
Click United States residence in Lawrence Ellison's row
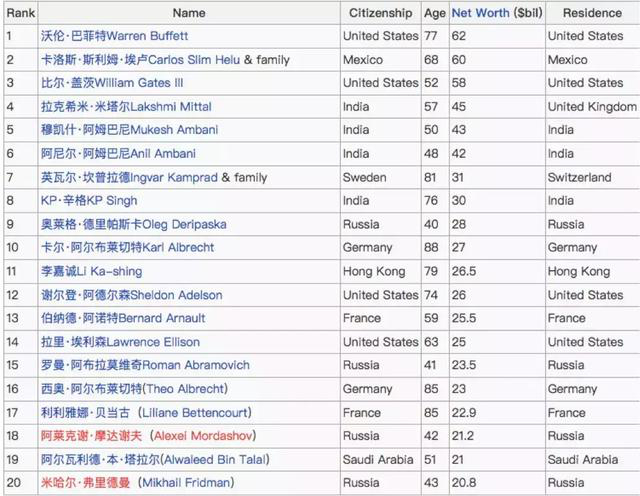point(585,342)
